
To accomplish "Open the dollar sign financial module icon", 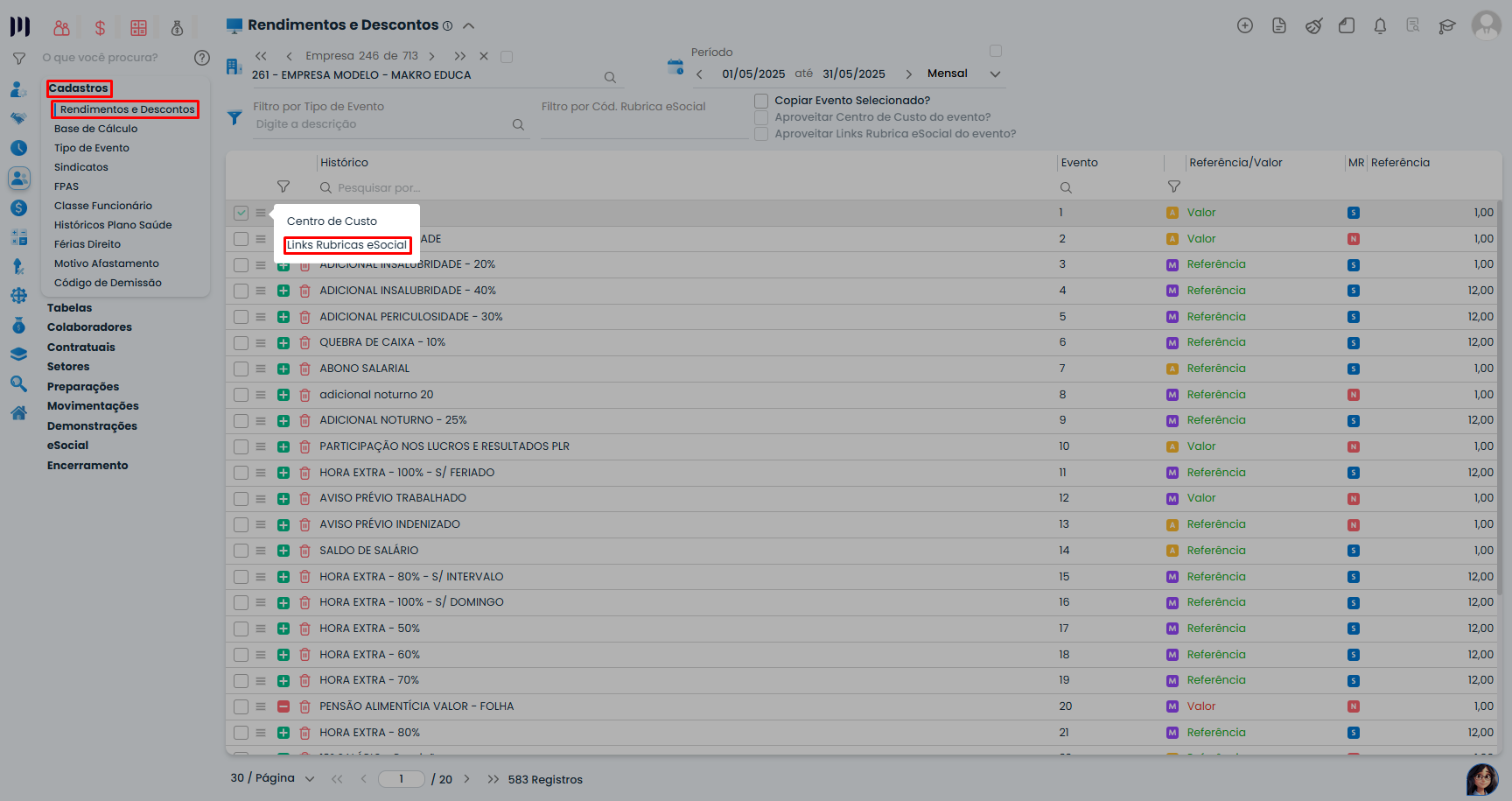I will pyautogui.click(x=100, y=28).
